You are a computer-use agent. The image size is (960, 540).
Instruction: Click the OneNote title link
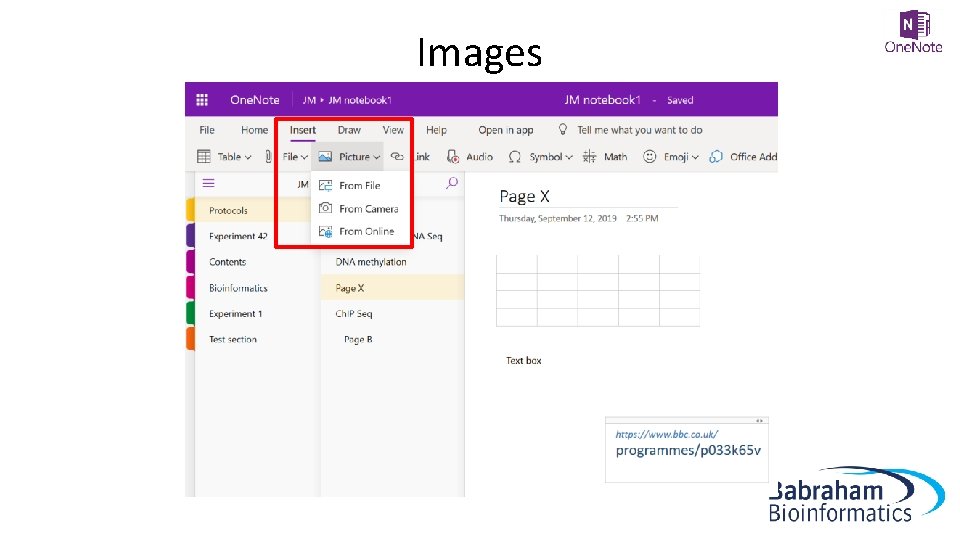(x=255, y=100)
